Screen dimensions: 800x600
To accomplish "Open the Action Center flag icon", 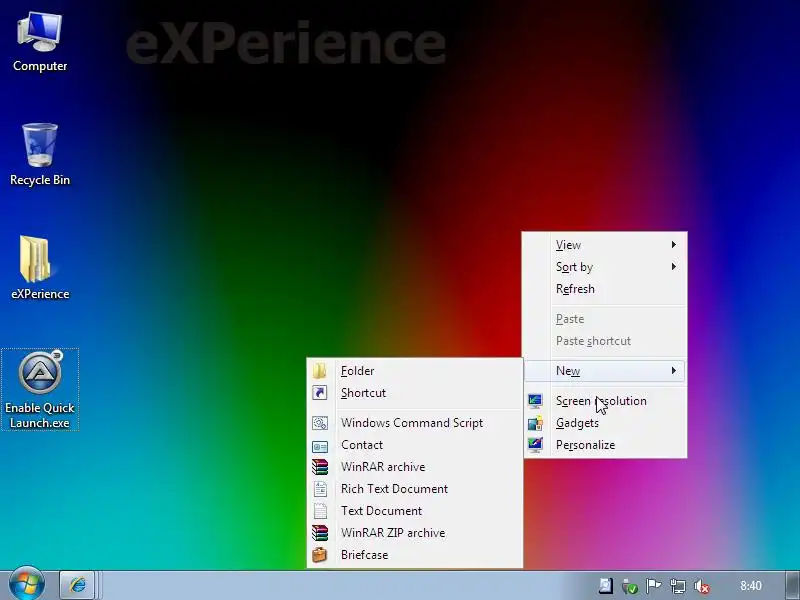I will (654, 586).
